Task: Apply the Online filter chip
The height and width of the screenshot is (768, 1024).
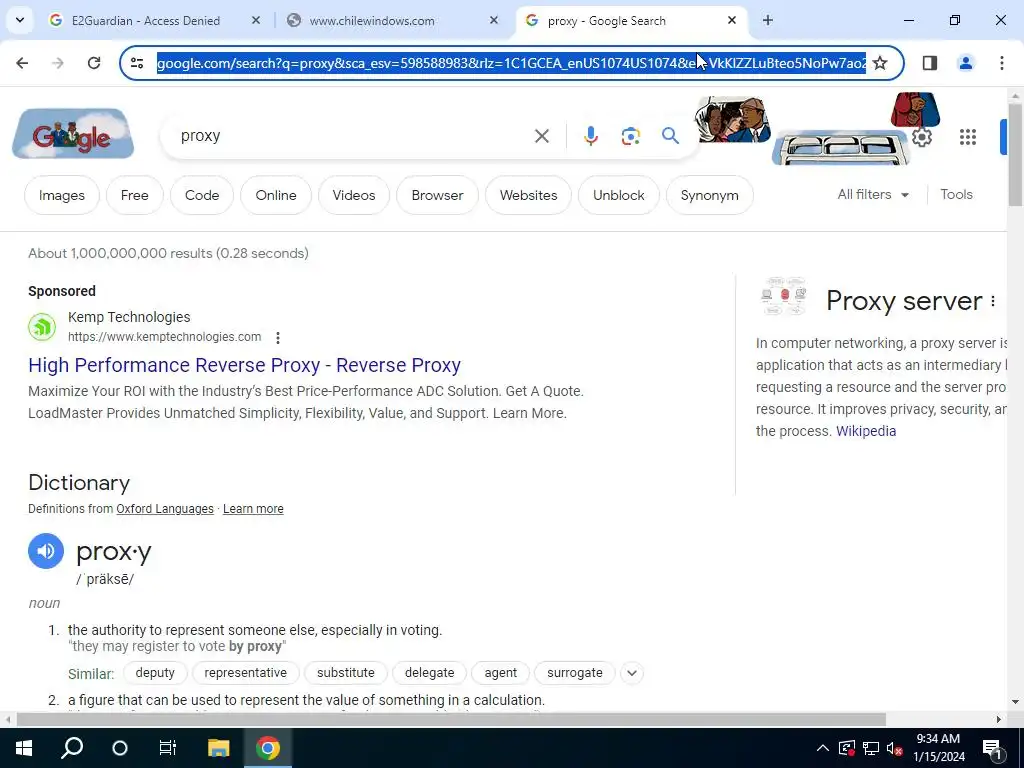Action: [x=276, y=195]
